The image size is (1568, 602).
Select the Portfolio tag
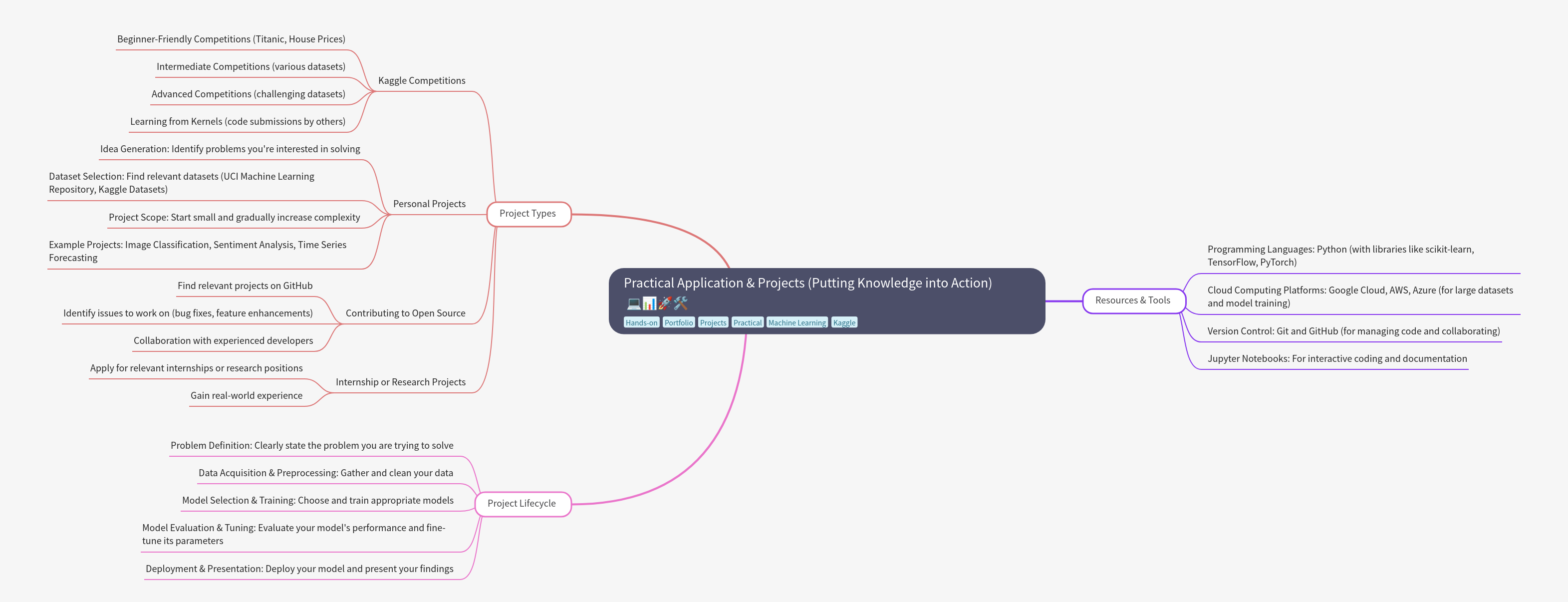[679, 322]
